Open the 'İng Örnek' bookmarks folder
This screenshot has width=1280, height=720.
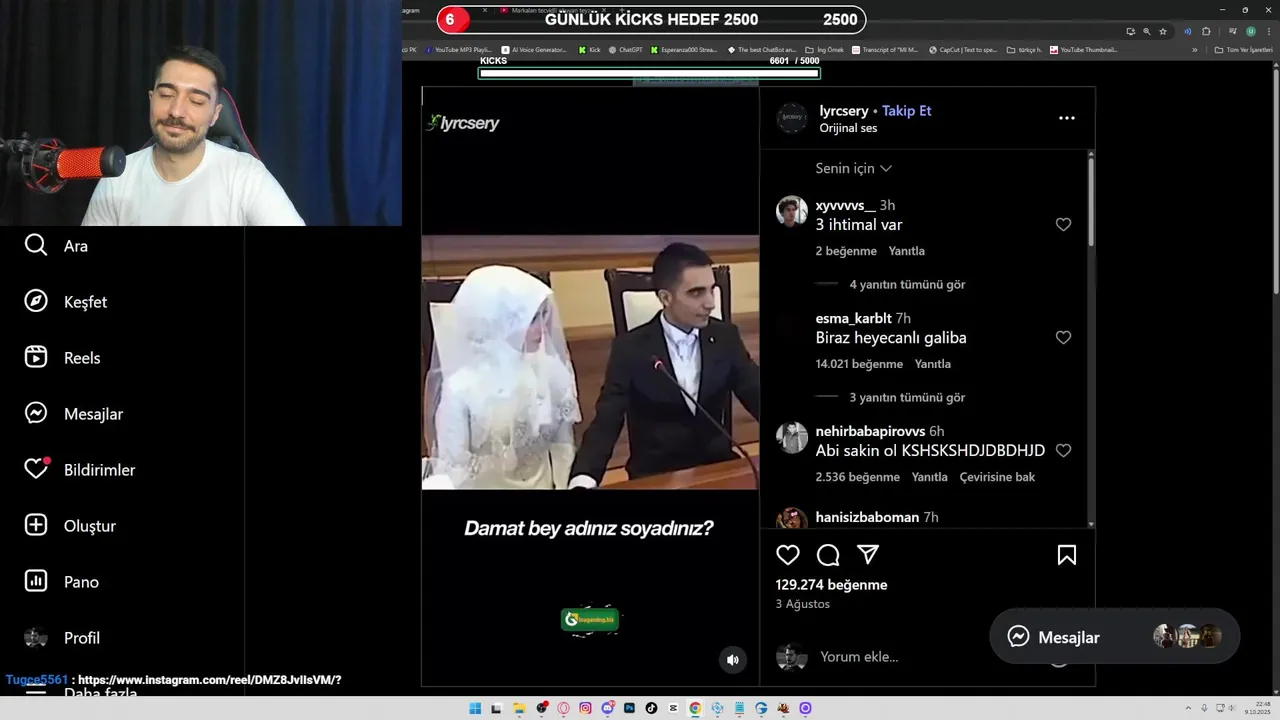(825, 49)
